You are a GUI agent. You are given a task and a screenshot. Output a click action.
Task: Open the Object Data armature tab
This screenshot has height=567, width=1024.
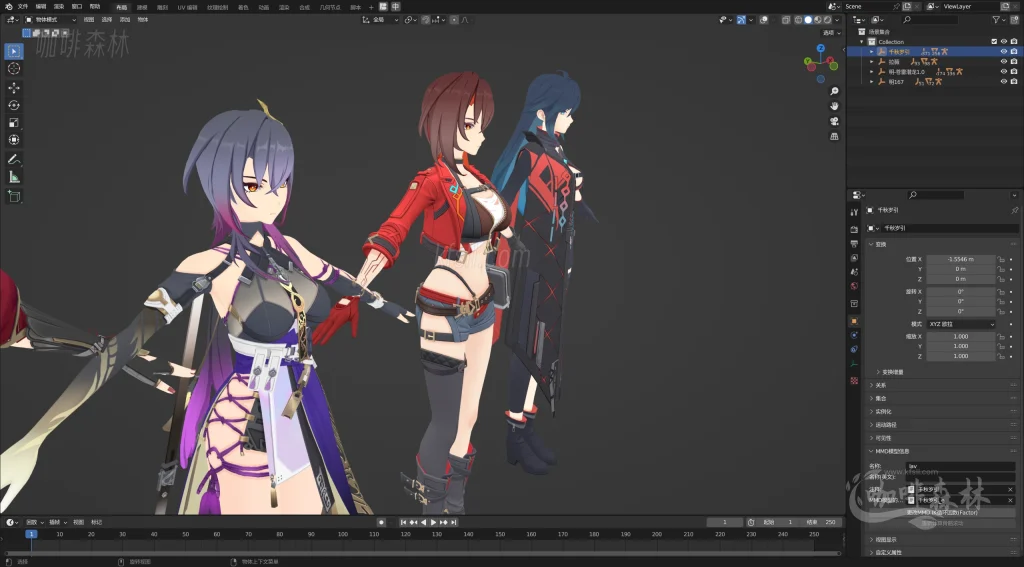[x=854, y=364]
